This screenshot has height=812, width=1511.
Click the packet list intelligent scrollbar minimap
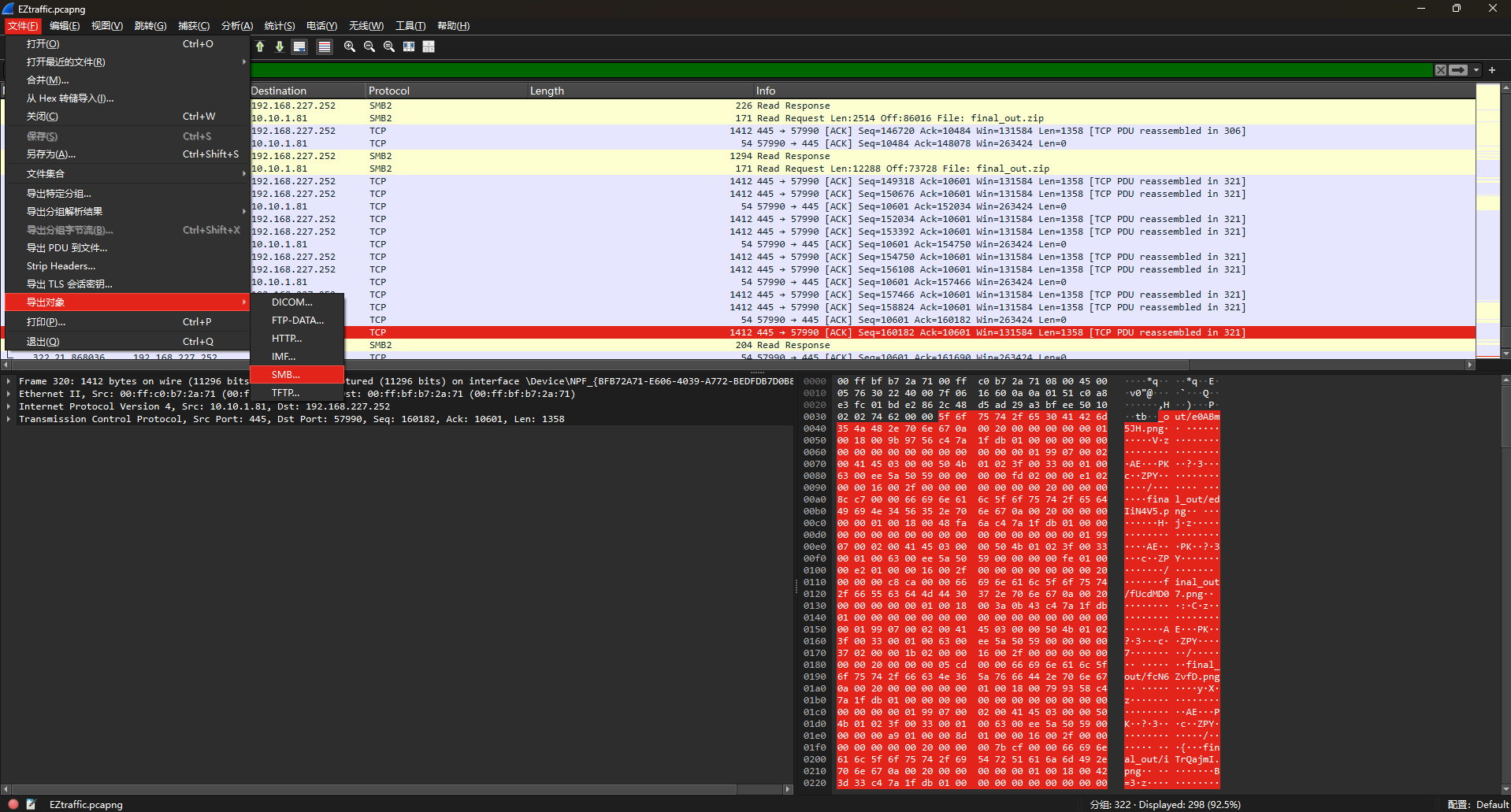pos(1487,221)
